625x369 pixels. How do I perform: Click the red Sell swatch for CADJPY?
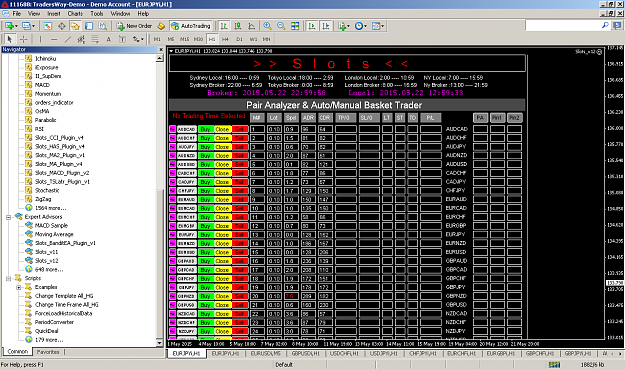tap(239, 182)
